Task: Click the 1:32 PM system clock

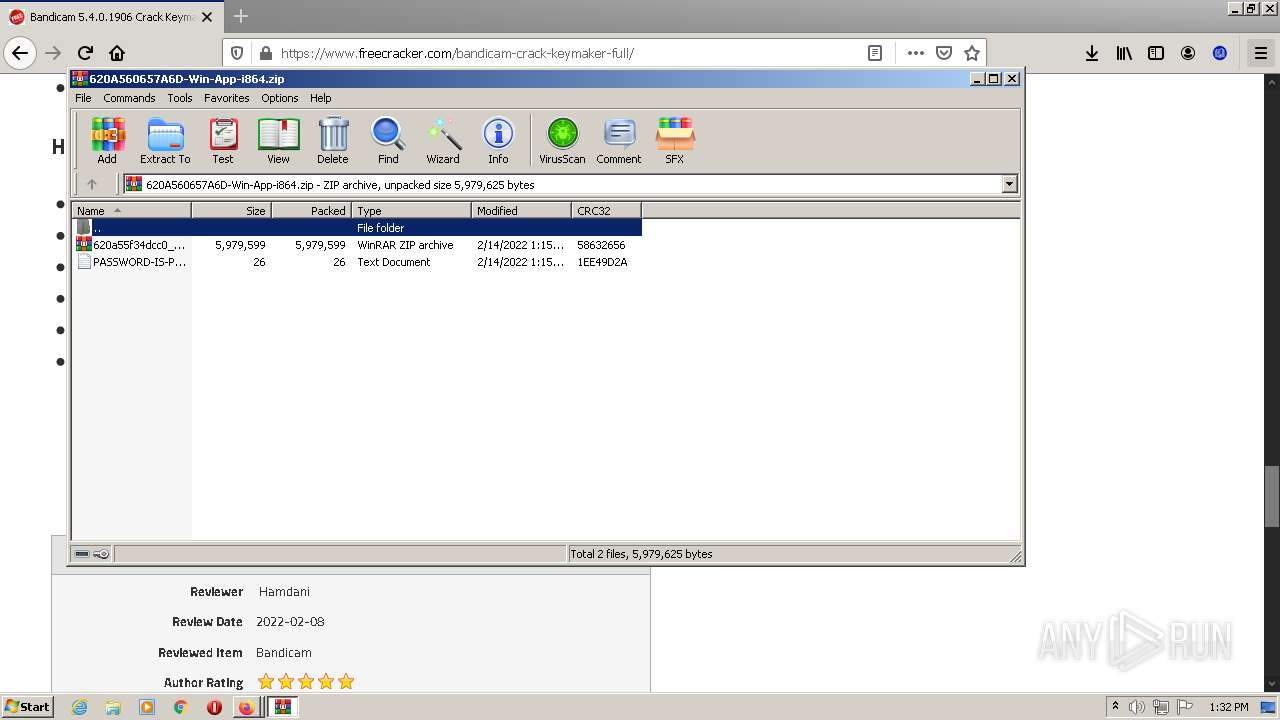Action: [x=1228, y=707]
